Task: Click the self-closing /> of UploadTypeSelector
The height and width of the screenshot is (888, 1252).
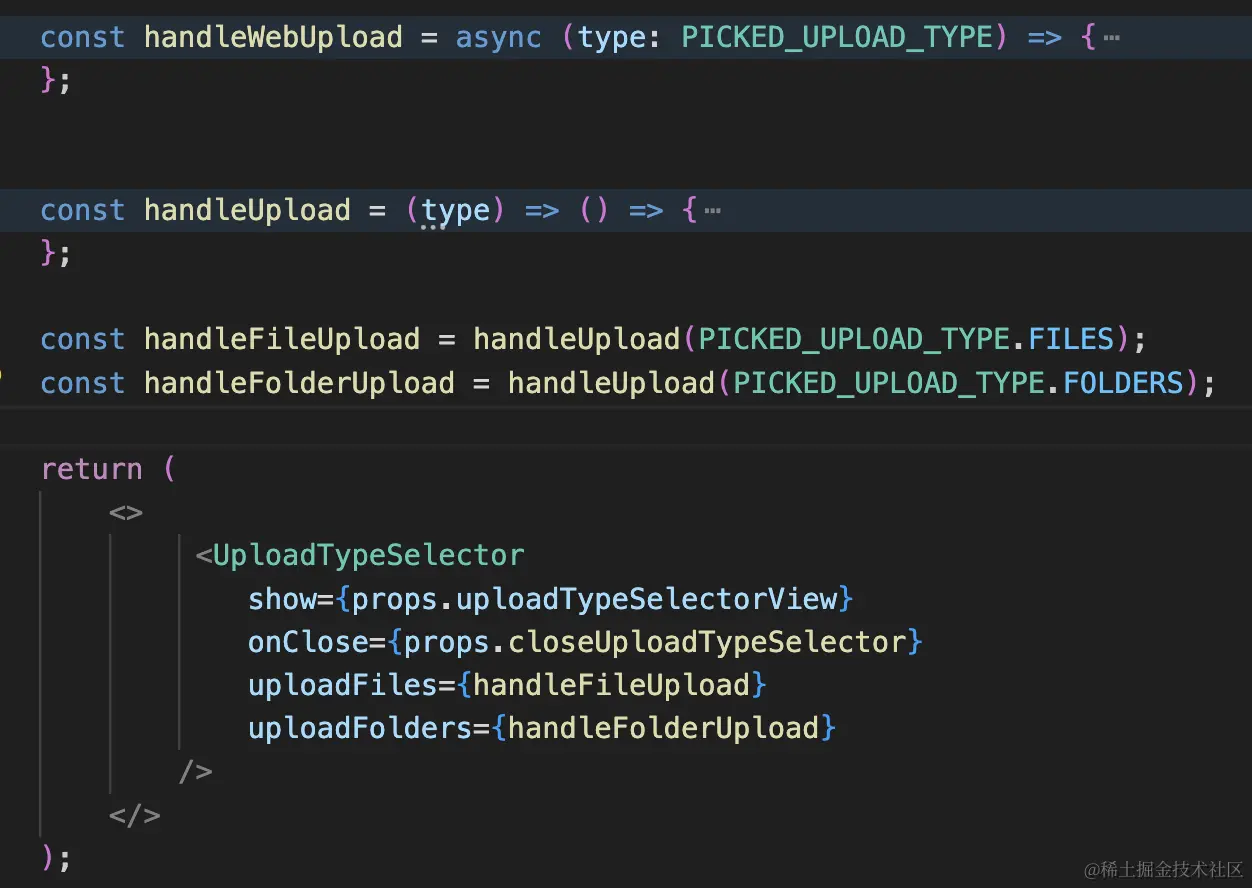Action: coord(195,771)
